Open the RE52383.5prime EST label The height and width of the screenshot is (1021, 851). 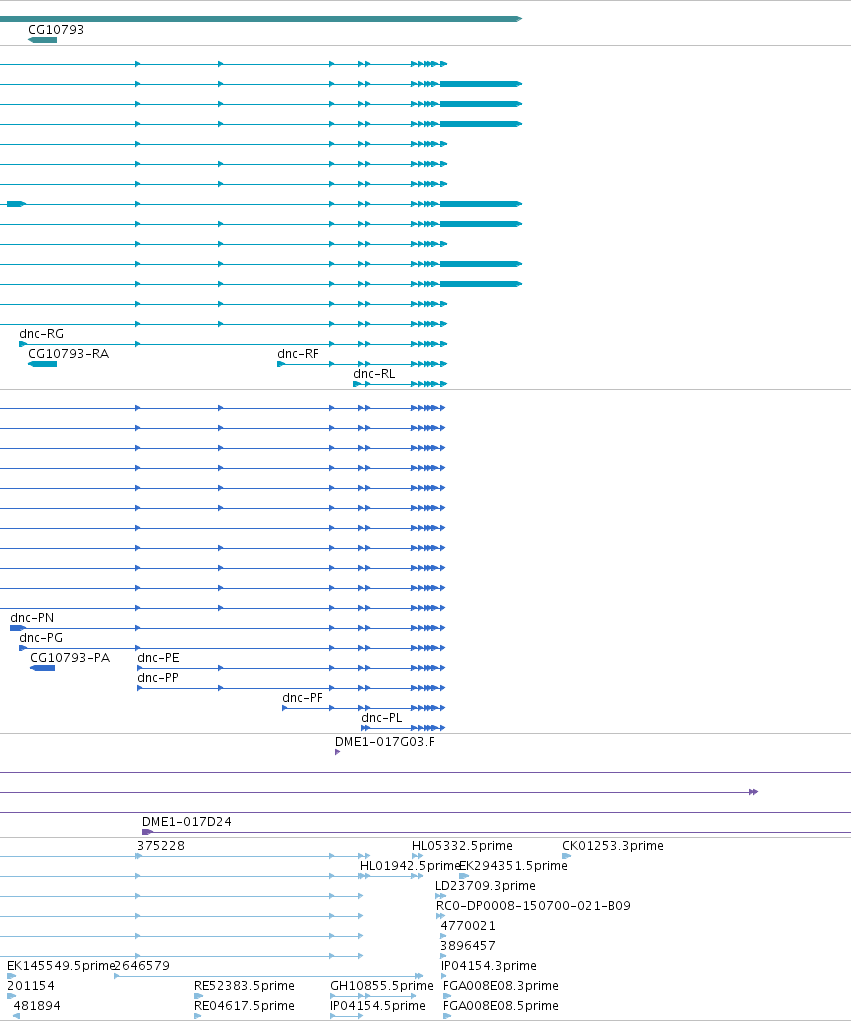point(244,986)
